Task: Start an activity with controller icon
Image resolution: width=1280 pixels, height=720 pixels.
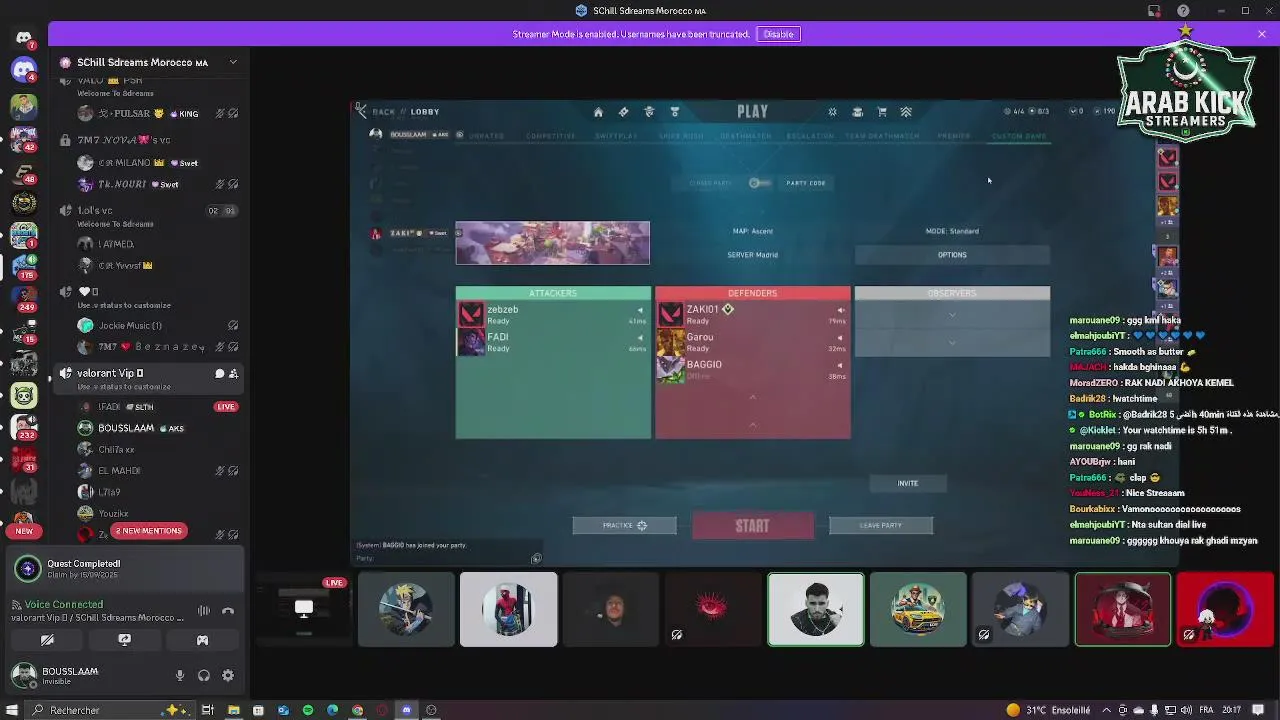Action: coord(202,640)
